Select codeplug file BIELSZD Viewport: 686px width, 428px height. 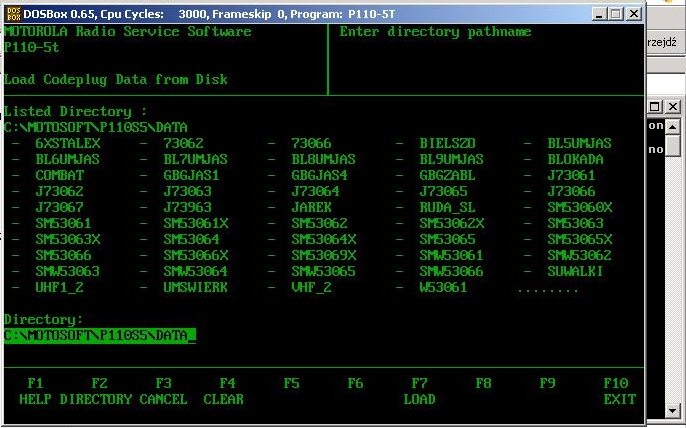pyautogui.click(x=448, y=143)
